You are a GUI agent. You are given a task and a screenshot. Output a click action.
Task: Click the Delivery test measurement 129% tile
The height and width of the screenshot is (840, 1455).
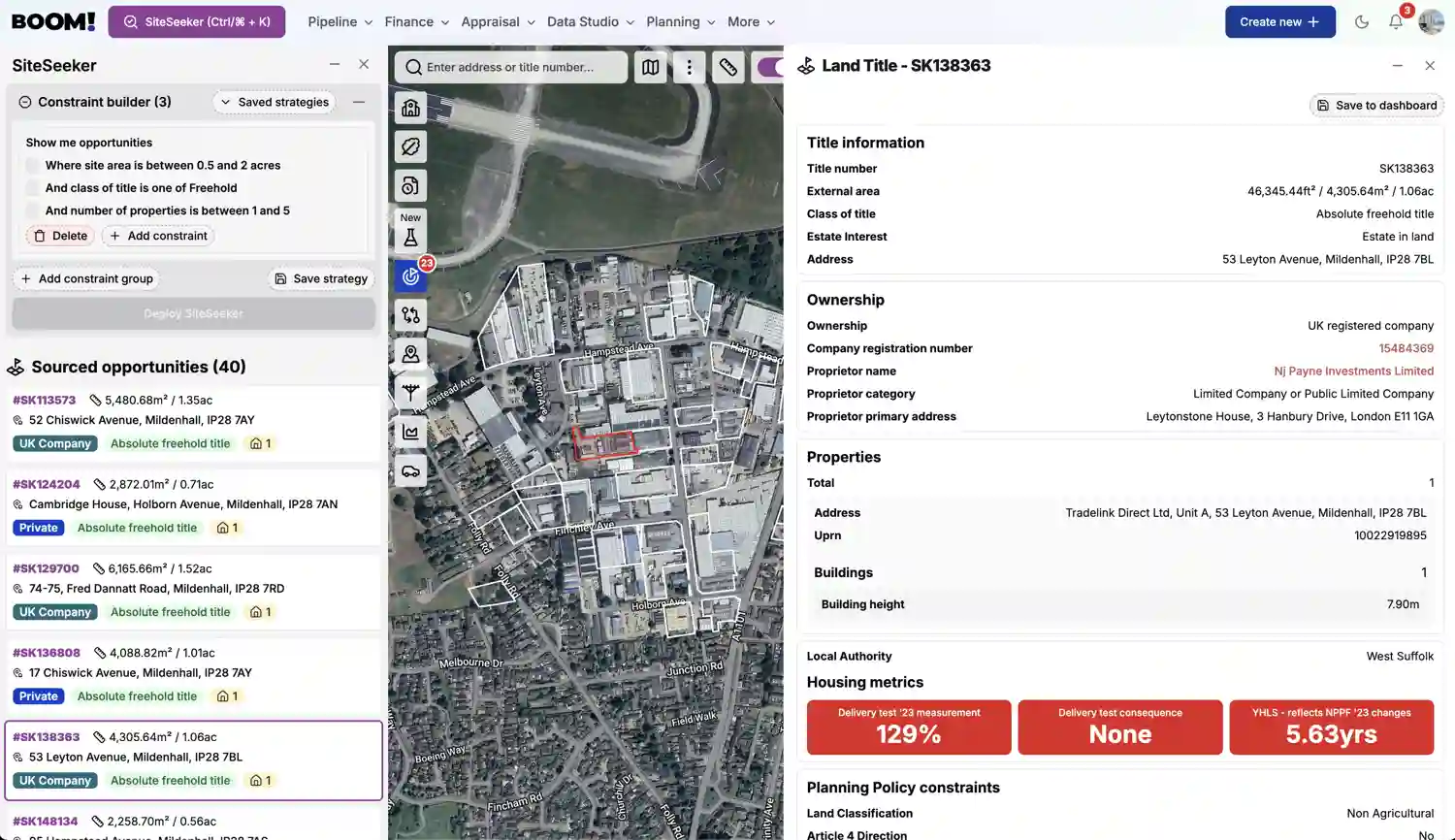909,727
